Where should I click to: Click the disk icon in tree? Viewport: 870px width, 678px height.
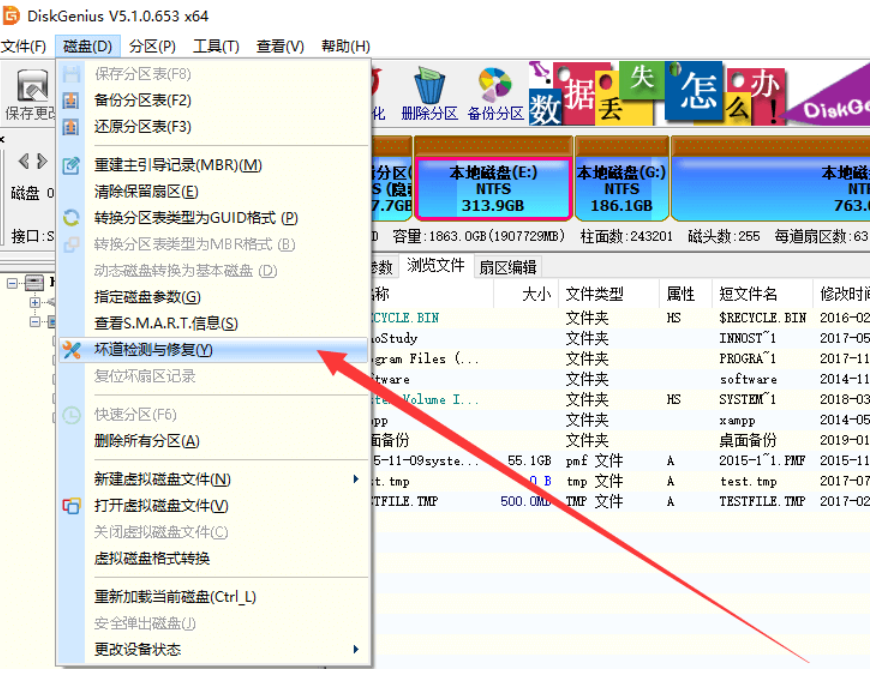click(x=34, y=283)
